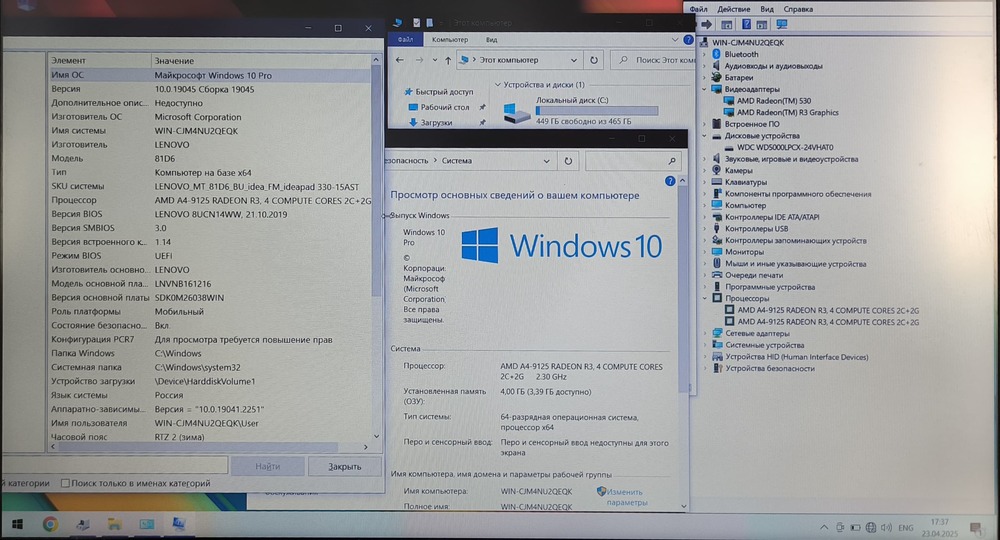Select AMD Radeon(TM) 530 adapter in Device Manager

(x=774, y=101)
